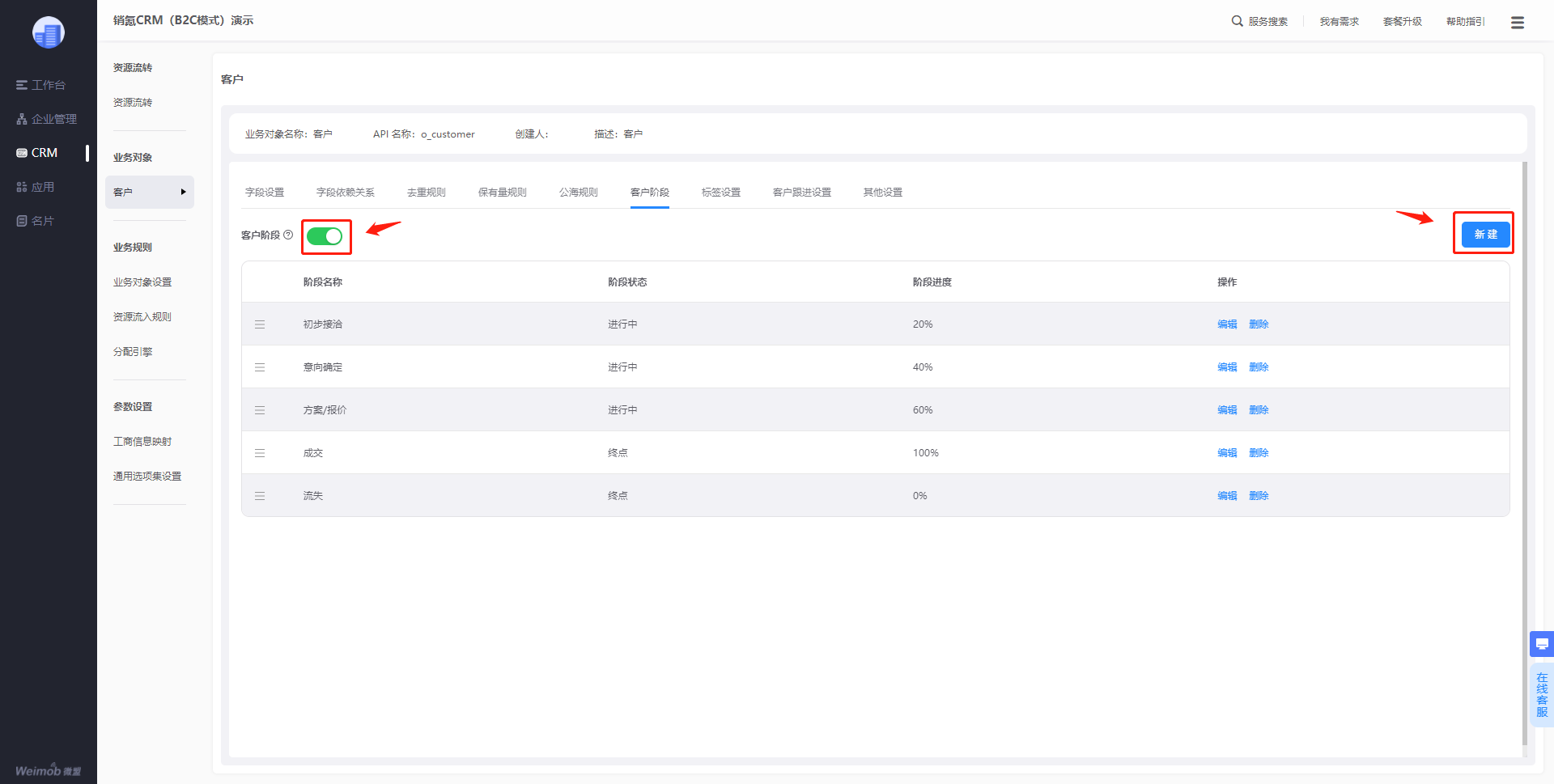Click the 100% progress value
This screenshot has height=784, width=1554.
pyautogui.click(x=926, y=453)
